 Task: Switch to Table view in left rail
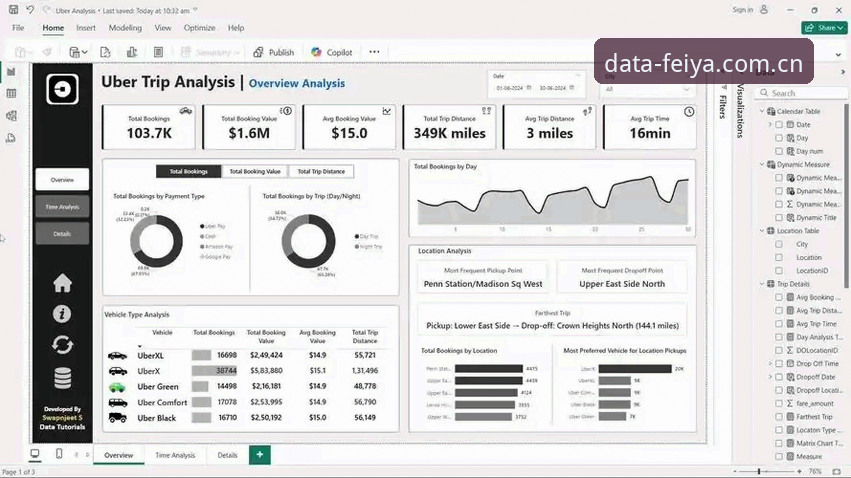pos(11,93)
